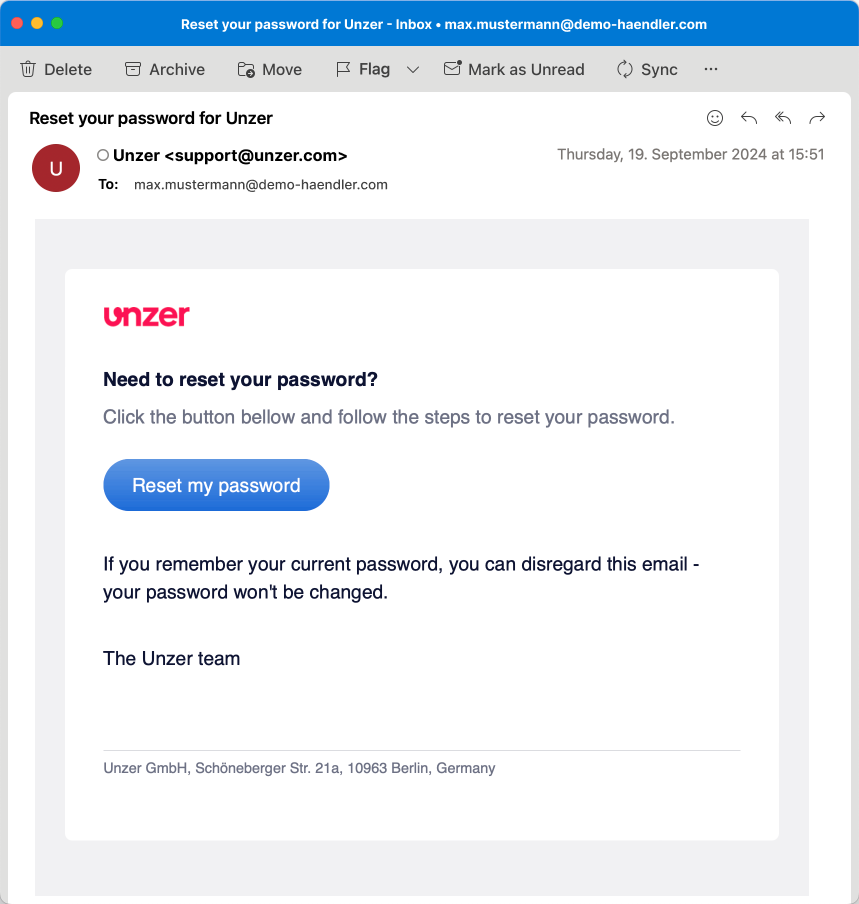The image size is (859, 904).
Task: Click the Sync icon
Action: [x=625, y=69]
